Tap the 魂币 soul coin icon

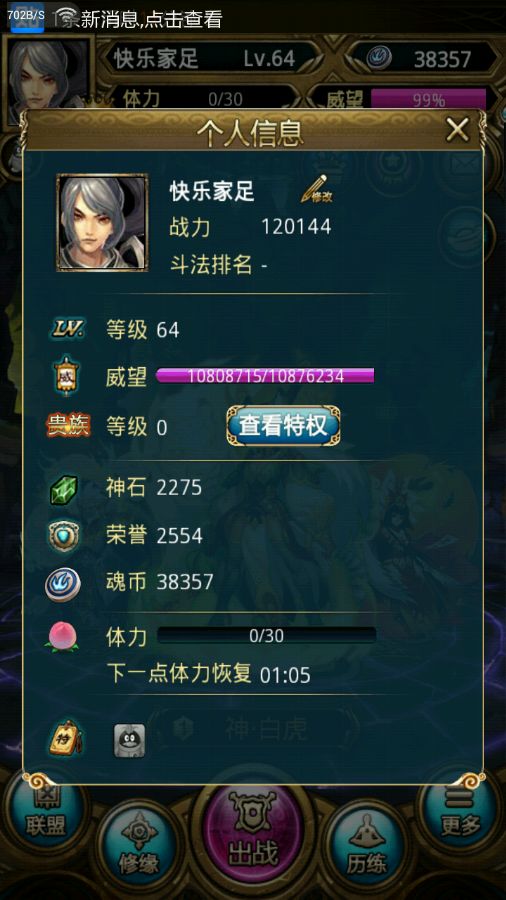(63, 584)
